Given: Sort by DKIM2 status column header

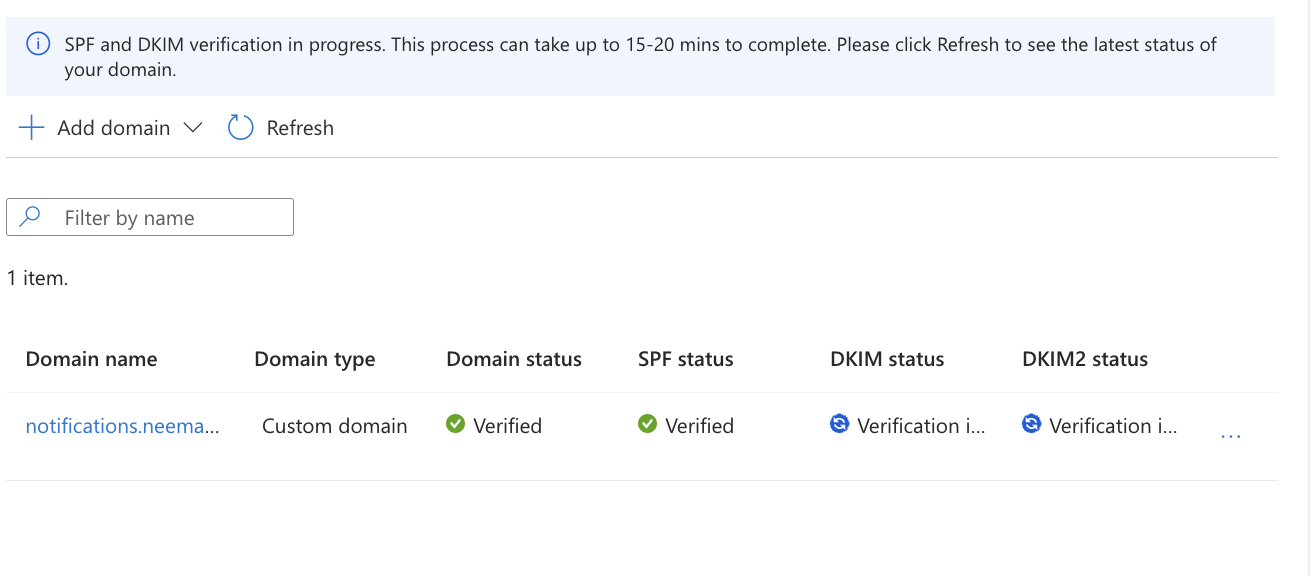Looking at the screenshot, I should (1085, 359).
